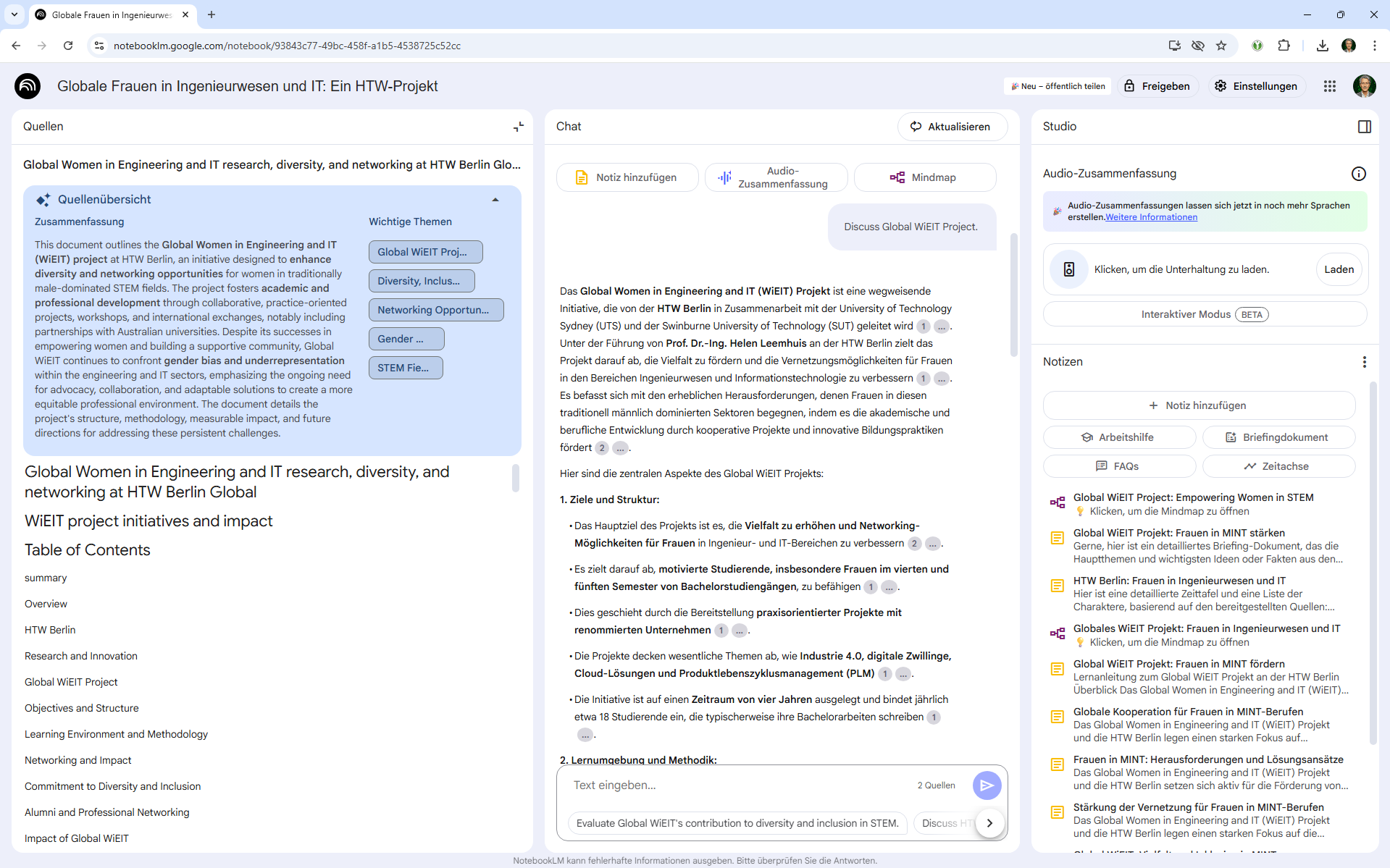Generate Audio-Zusammenfassung from chat toolbar
1390x868 pixels.
pos(776,177)
